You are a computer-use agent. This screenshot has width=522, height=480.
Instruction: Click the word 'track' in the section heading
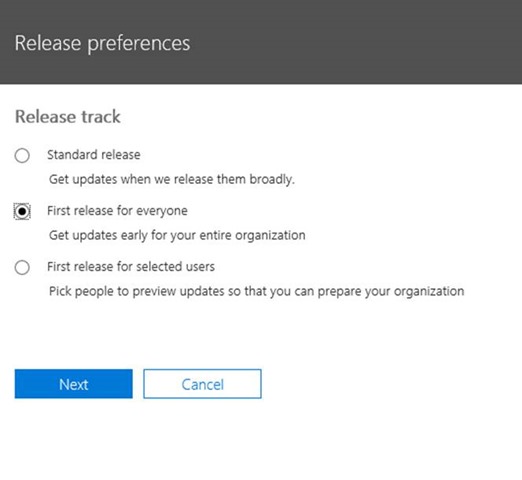pyautogui.click(x=101, y=117)
